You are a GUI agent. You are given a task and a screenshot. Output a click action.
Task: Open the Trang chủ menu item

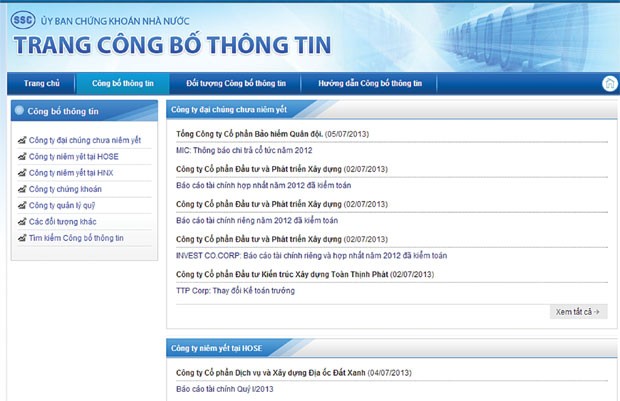tap(42, 83)
